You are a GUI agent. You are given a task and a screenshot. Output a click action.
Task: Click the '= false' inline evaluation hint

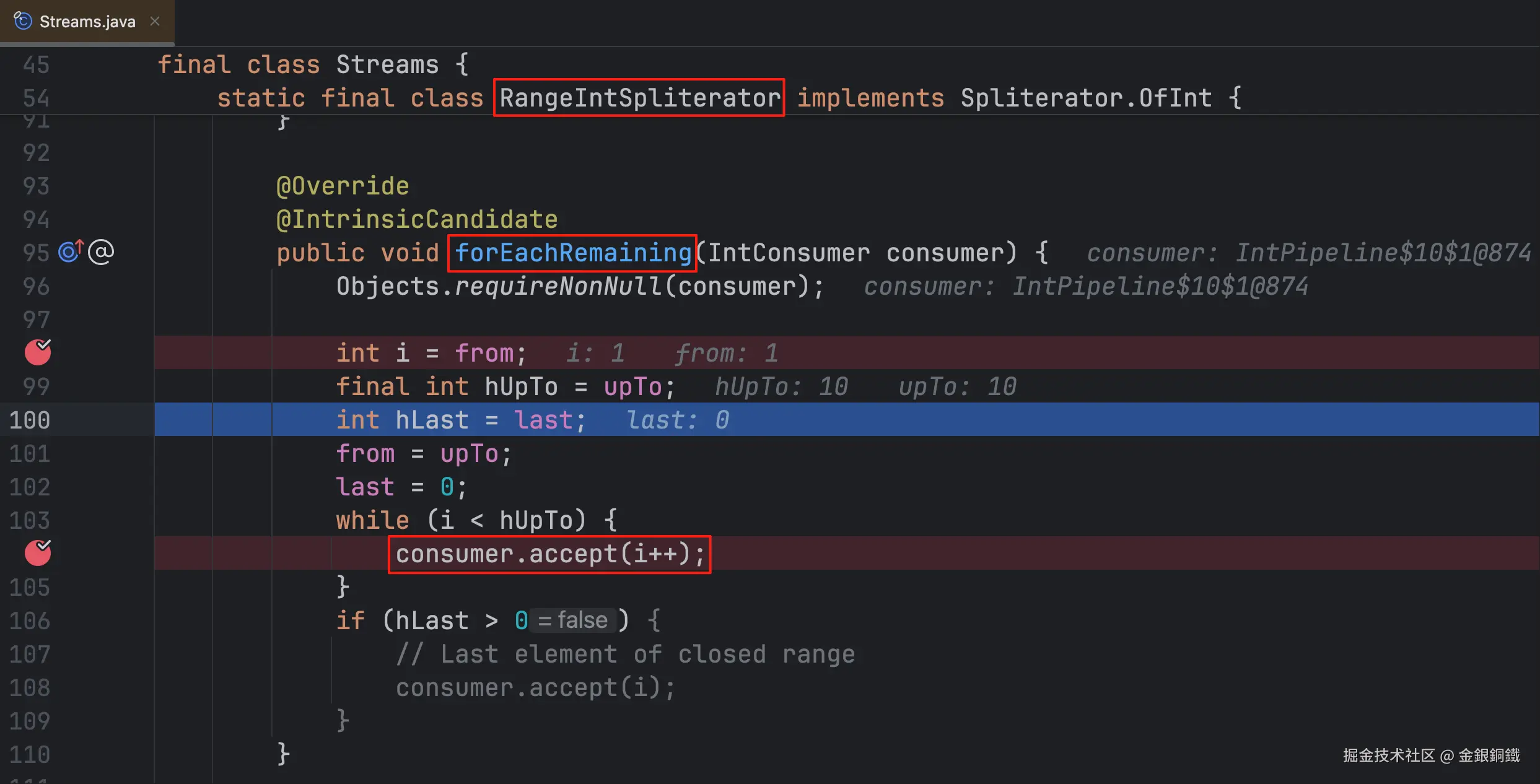pos(572,620)
